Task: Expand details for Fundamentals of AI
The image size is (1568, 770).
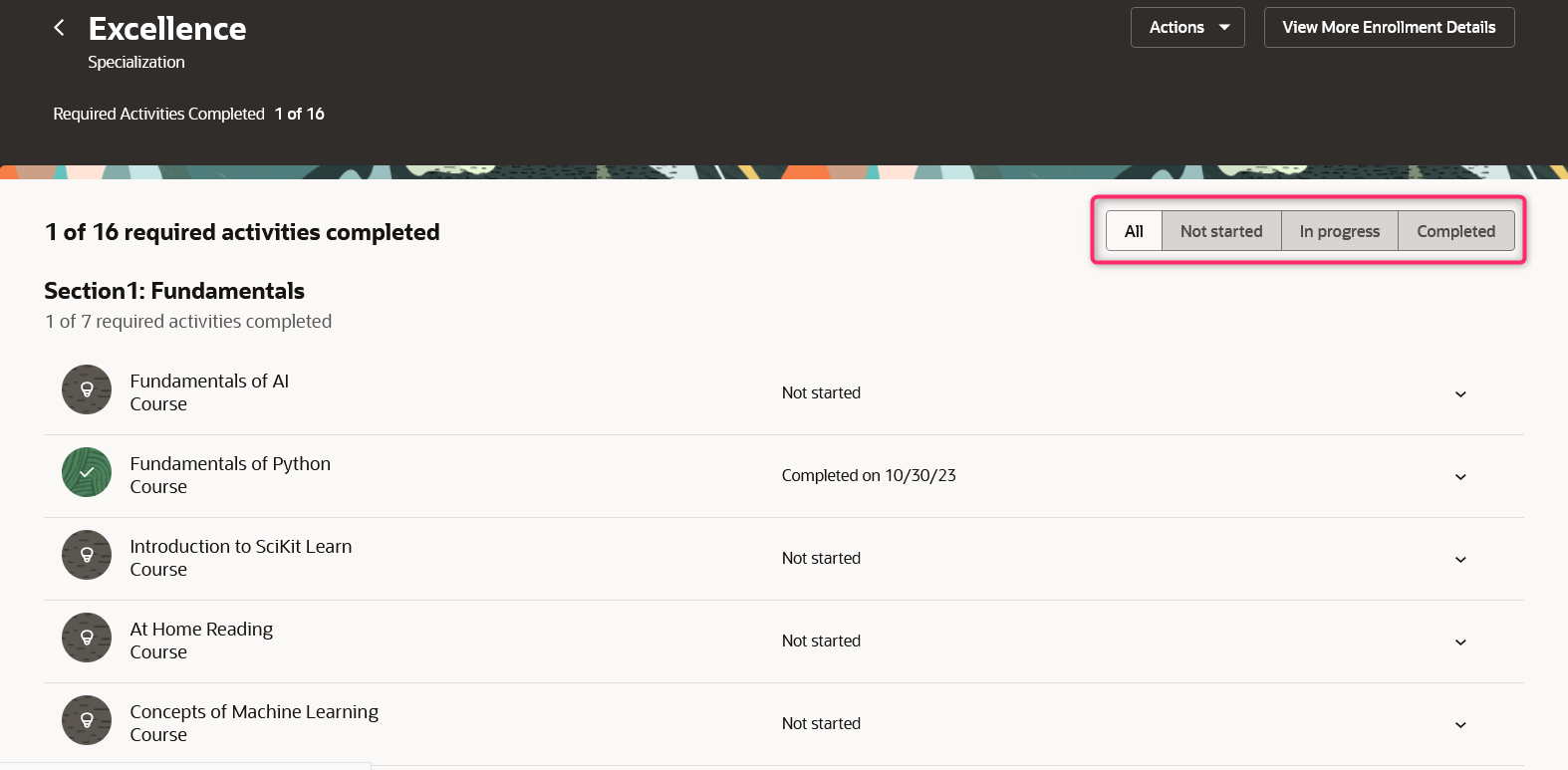Action: (x=1460, y=393)
